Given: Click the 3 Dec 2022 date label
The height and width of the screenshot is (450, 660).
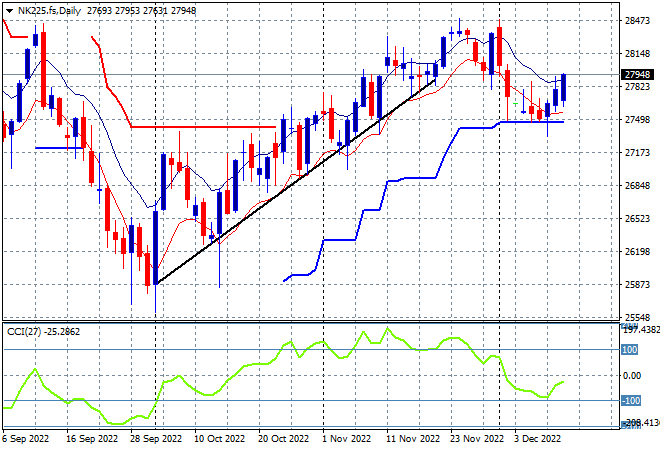Looking at the screenshot, I should [538, 439].
